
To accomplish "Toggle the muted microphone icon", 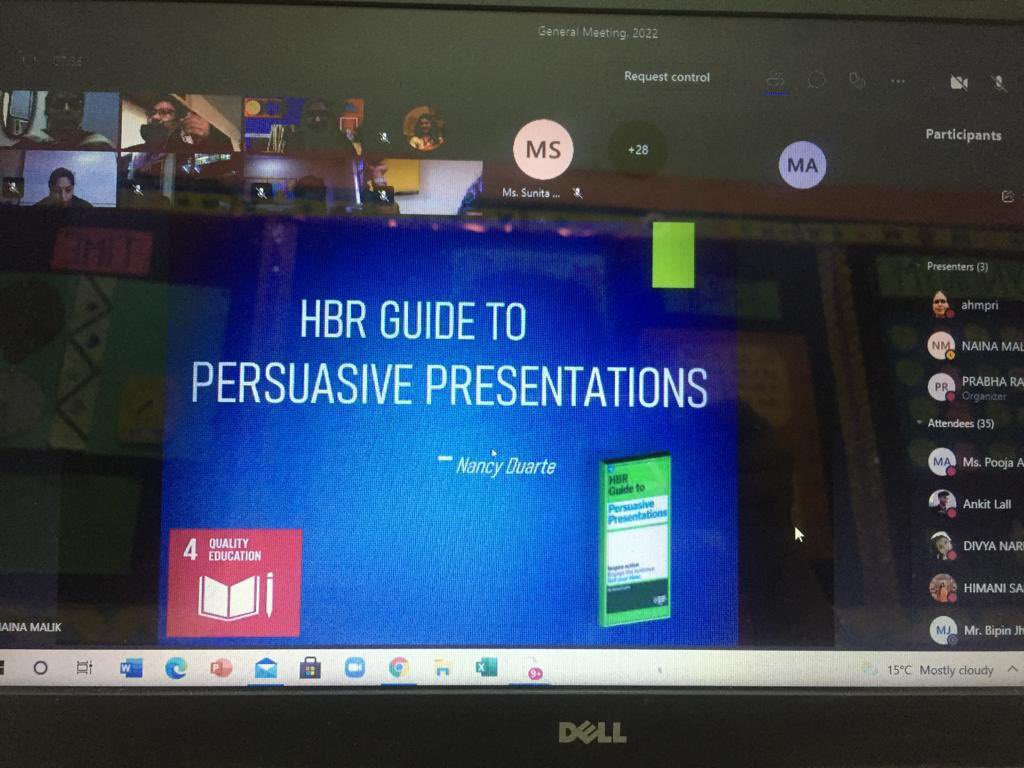I will (x=999, y=83).
